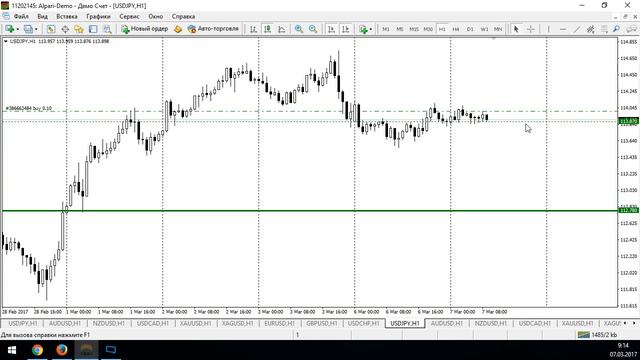This screenshot has height=360, width=640.
Task: Switch to the USDCHF,H1 chart tab
Action: 364,323
